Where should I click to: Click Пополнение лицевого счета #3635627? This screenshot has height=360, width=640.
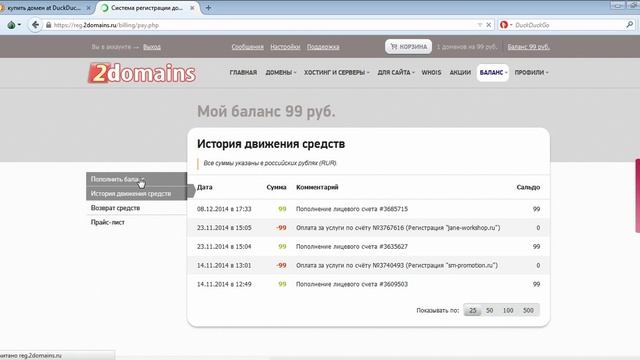tap(352, 247)
